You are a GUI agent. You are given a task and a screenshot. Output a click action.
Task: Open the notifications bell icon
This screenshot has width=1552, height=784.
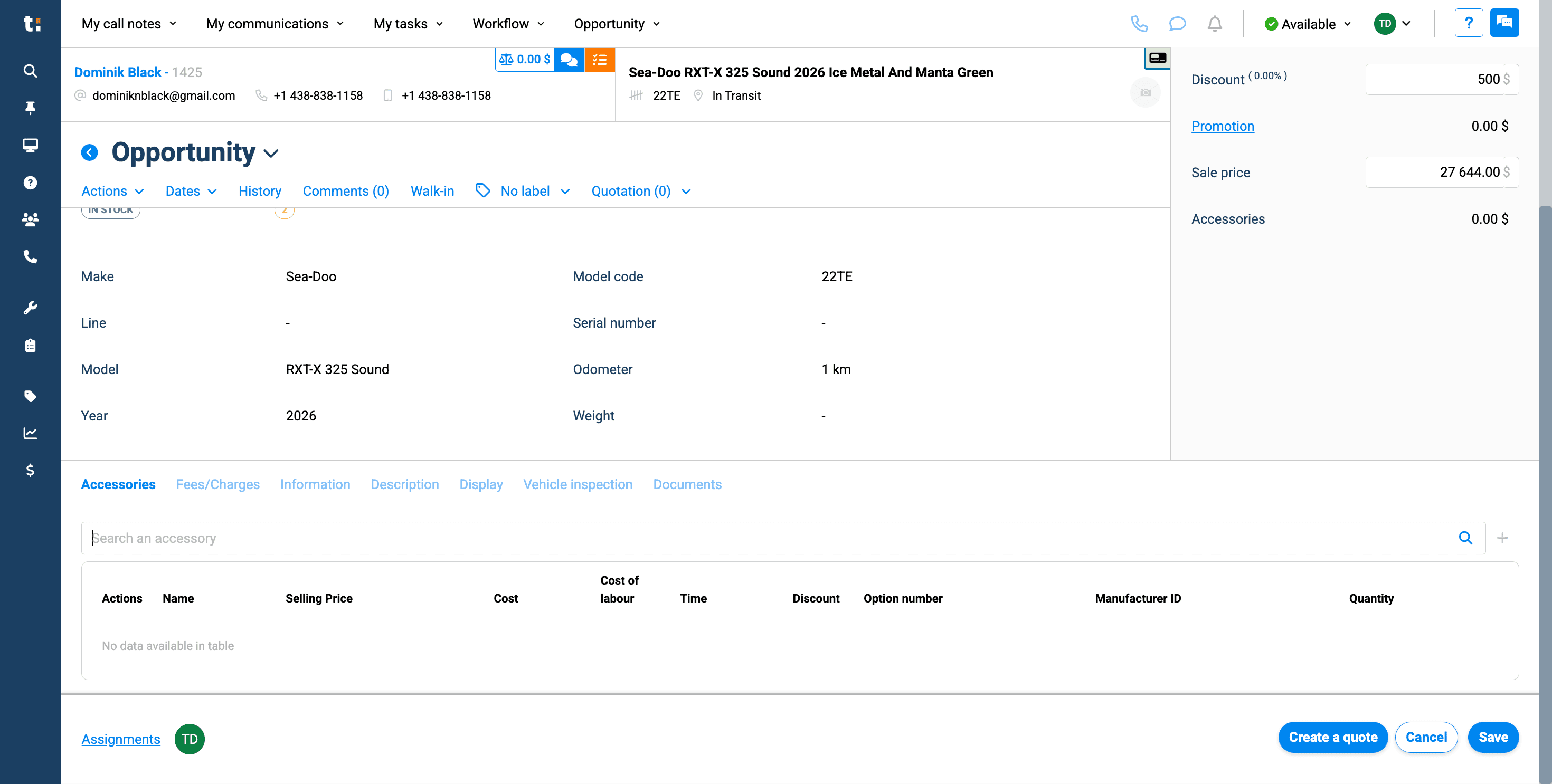tap(1215, 24)
